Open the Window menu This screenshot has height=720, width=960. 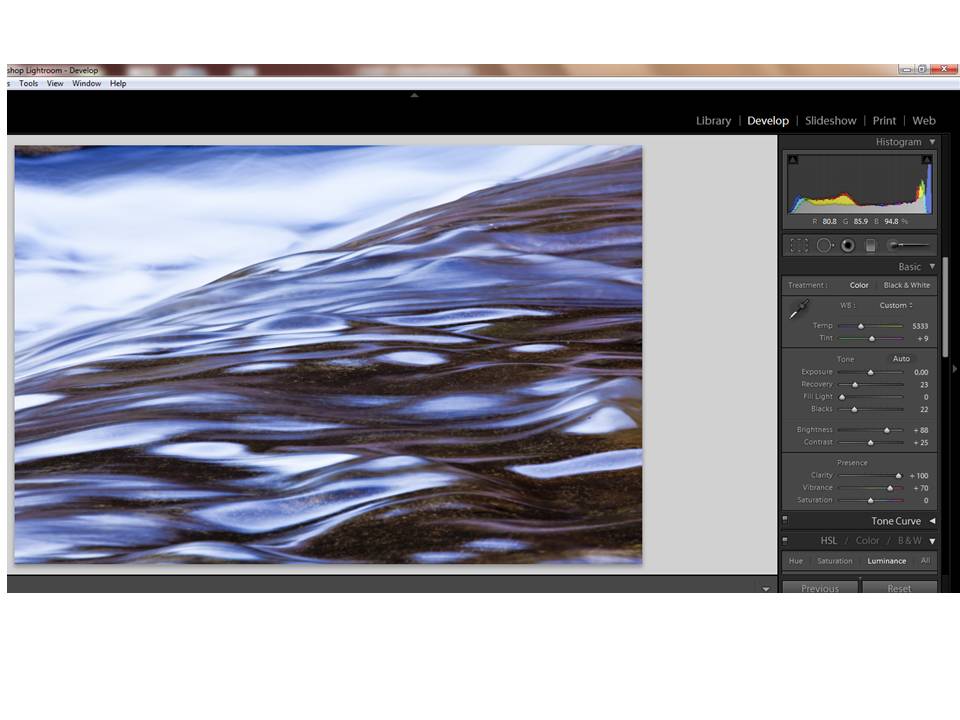[87, 84]
